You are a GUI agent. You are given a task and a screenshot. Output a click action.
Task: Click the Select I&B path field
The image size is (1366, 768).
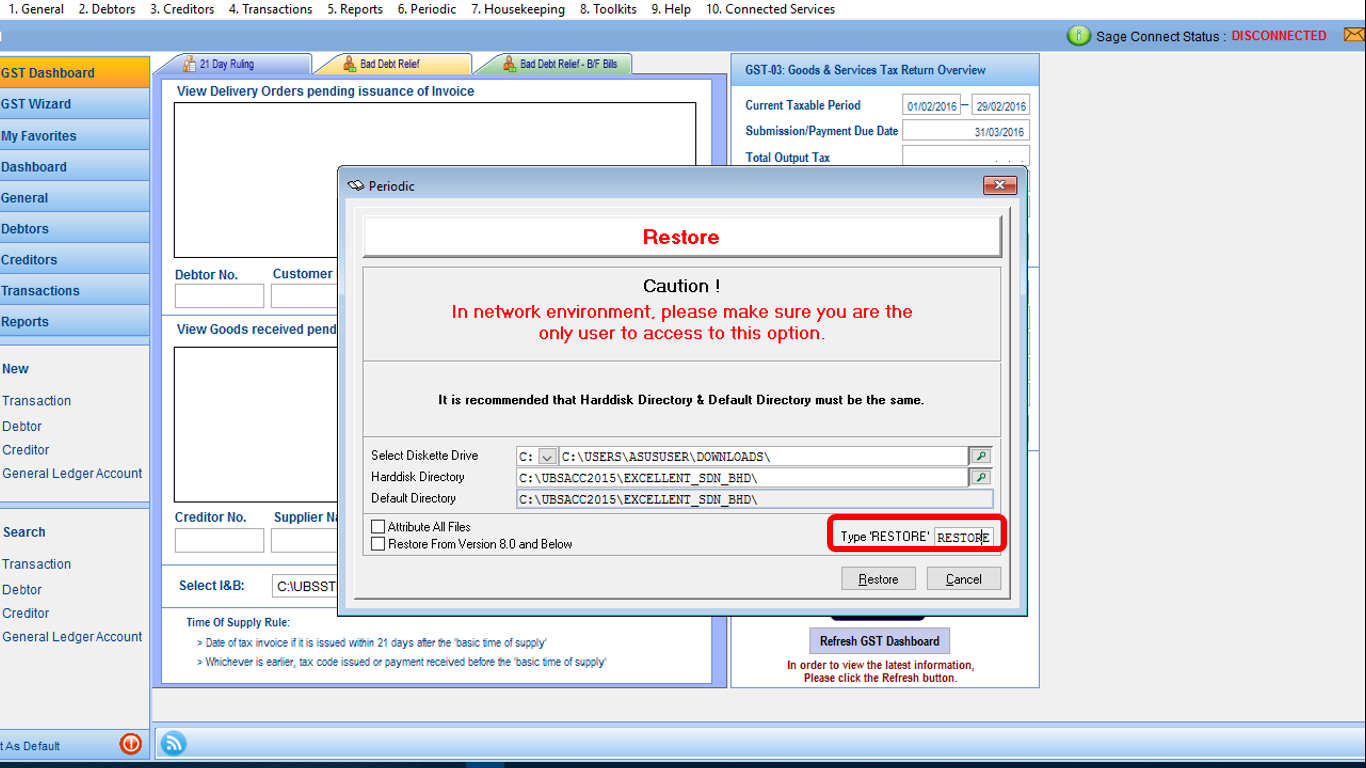click(x=306, y=586)
